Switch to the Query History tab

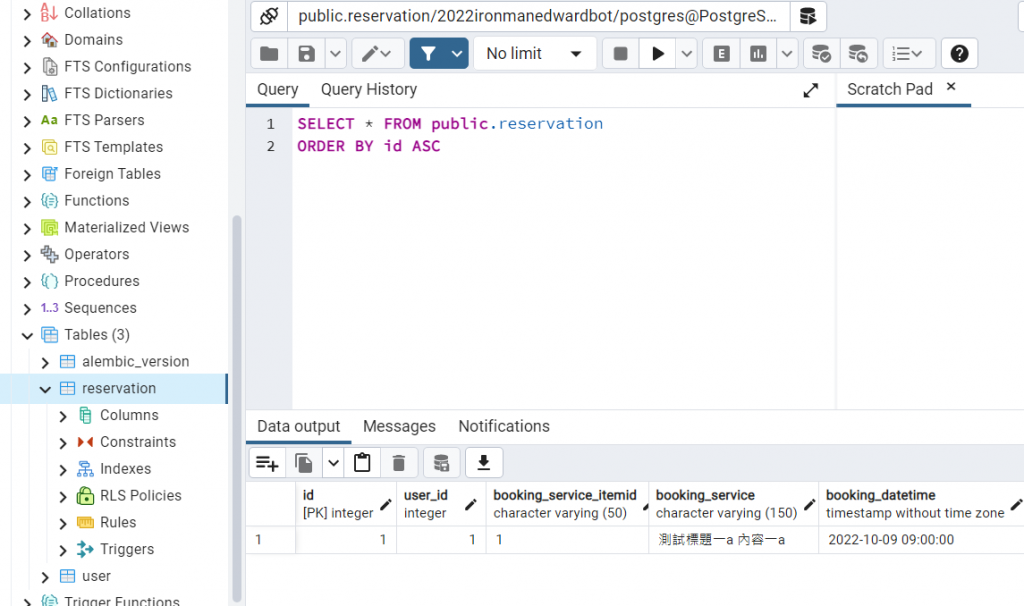click(x=369, y=89)
